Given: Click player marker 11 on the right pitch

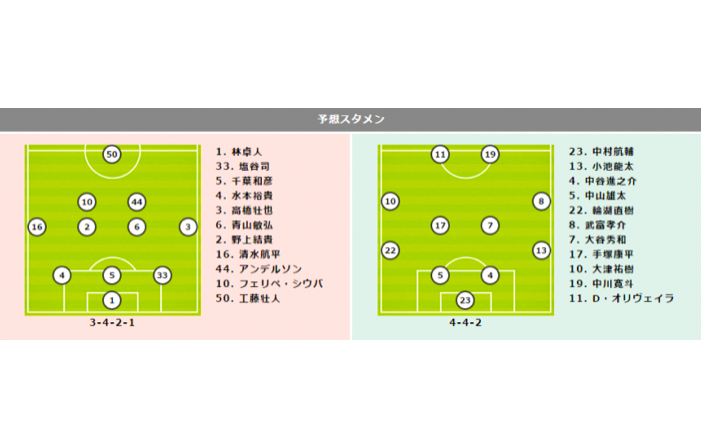Looking at the screenshot, I should coord(440,154).
